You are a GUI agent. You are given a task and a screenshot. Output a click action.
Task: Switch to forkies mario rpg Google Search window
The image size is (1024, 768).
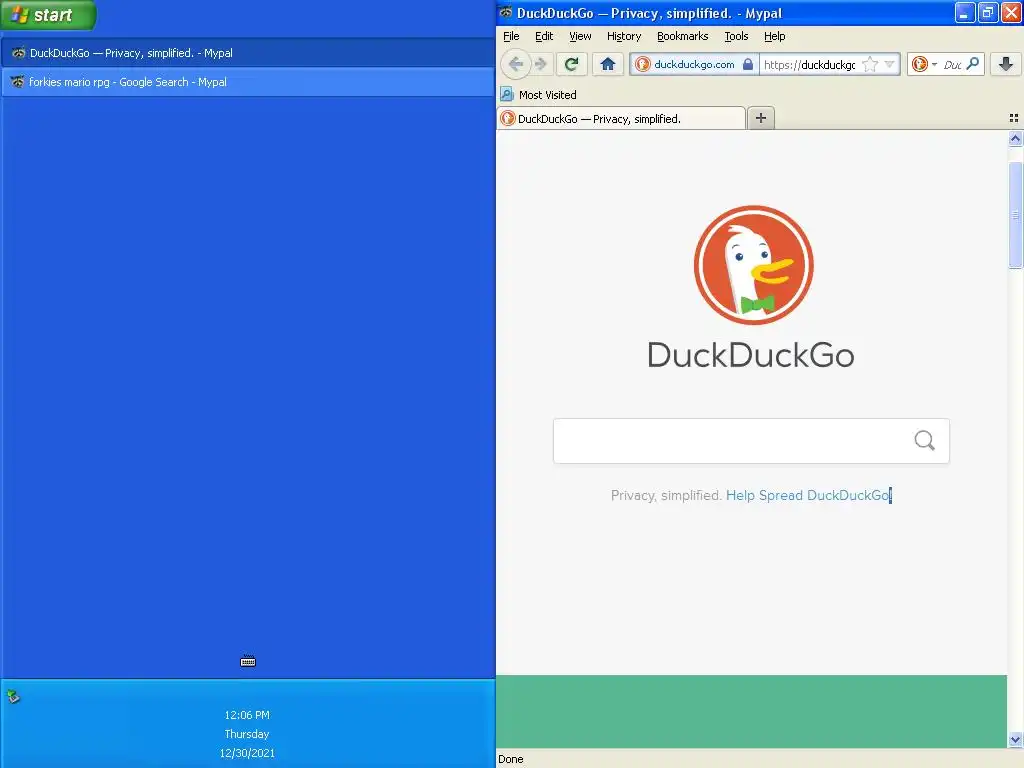pos(248,82)
